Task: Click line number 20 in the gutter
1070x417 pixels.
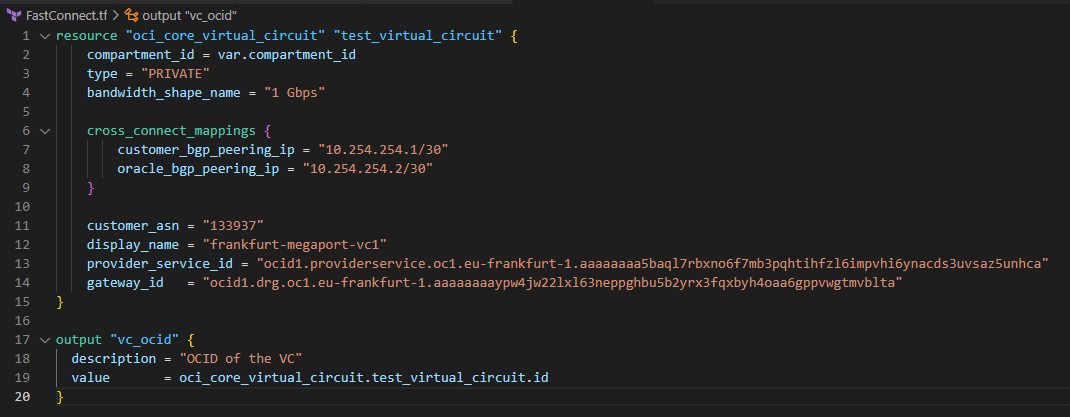Action: [22, 397]
